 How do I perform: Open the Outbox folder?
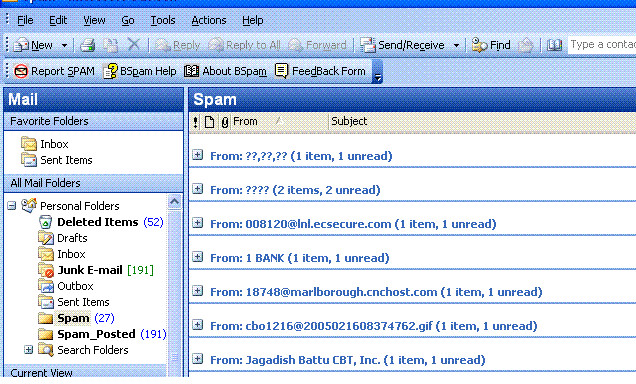[x=66, y=286]
